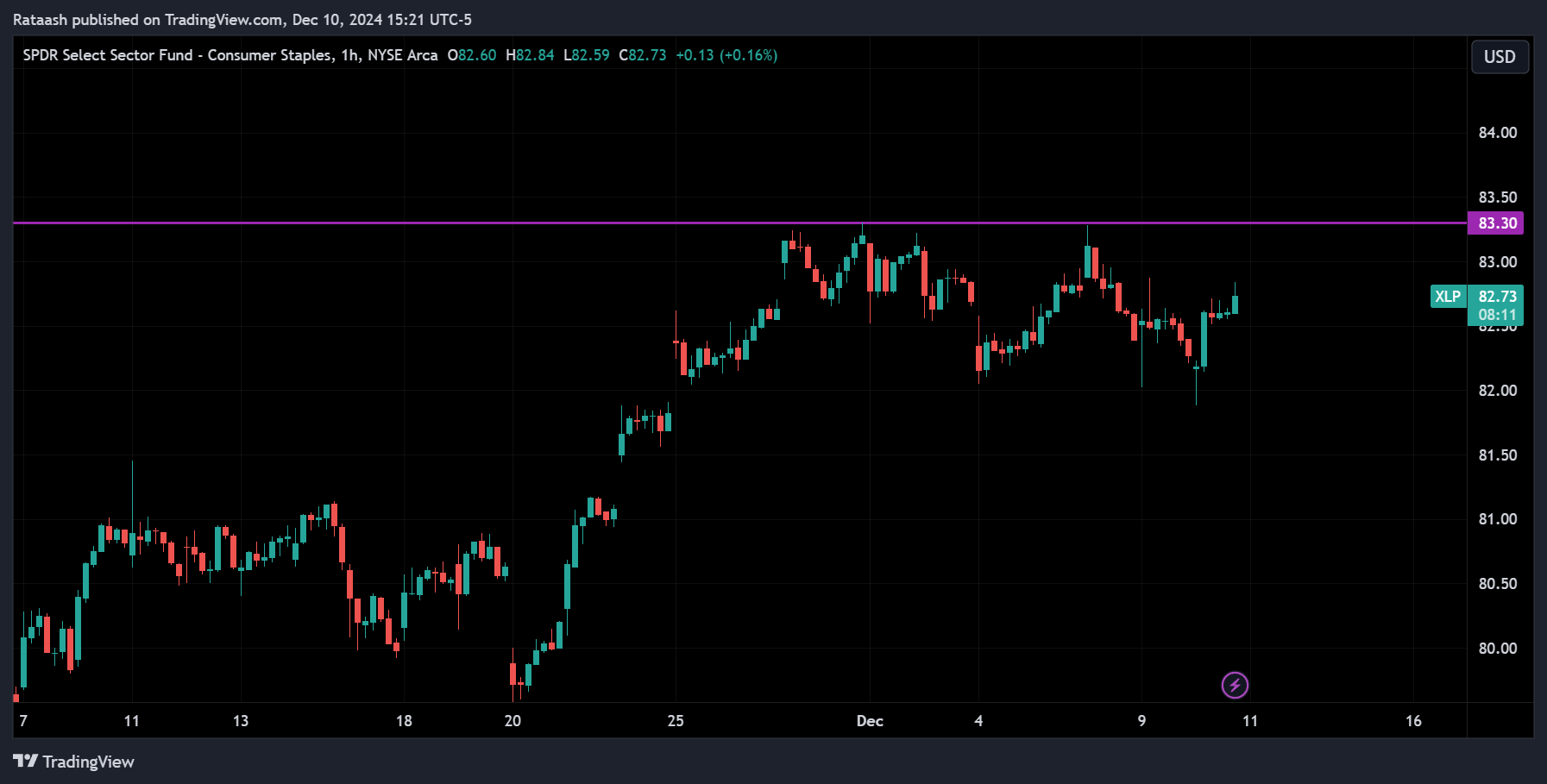Viewport: 1547px width, 784px height.
Task: Click the 80.00 price axis label
Action: [1497, 649]
